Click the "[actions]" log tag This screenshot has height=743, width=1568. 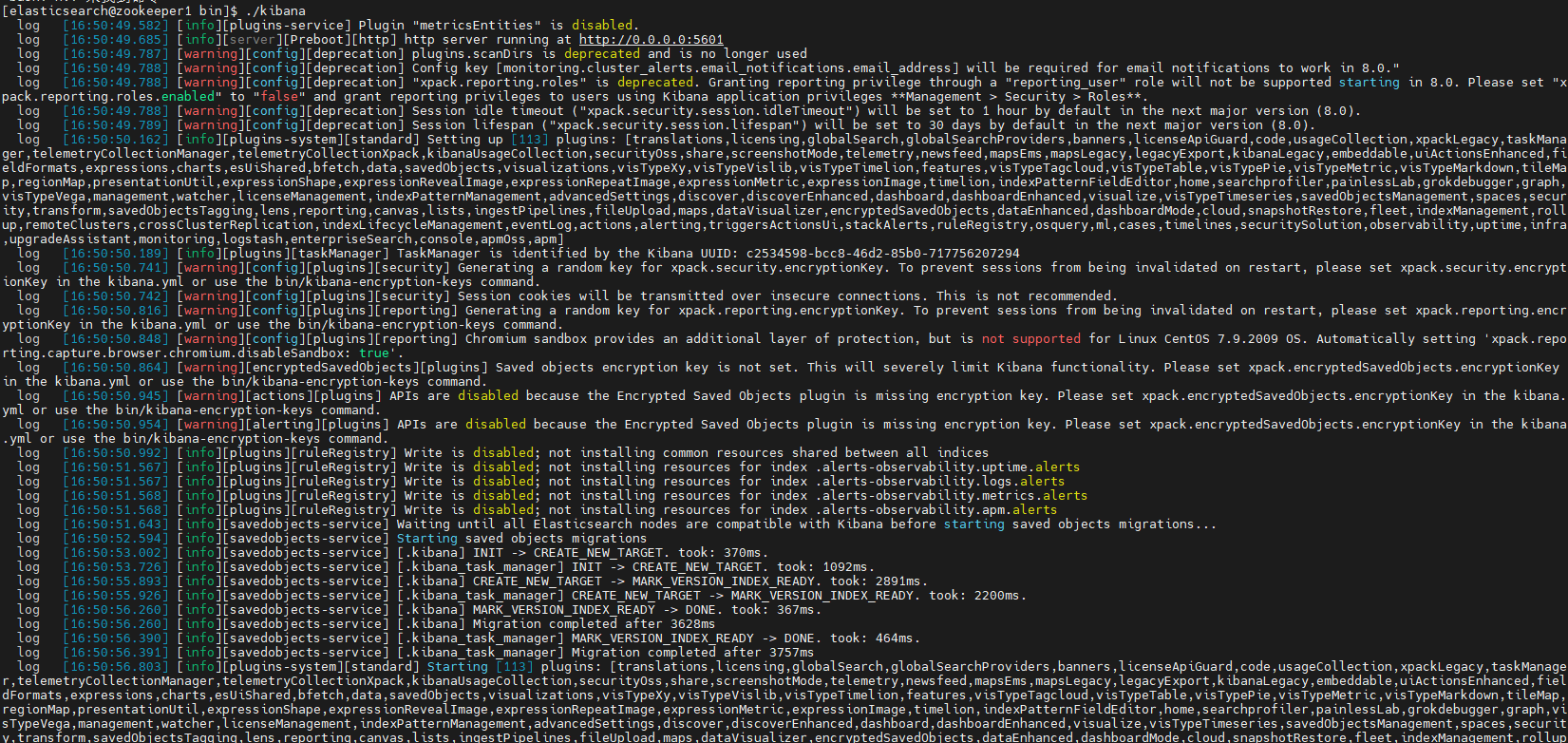click(x=278, y=396)
